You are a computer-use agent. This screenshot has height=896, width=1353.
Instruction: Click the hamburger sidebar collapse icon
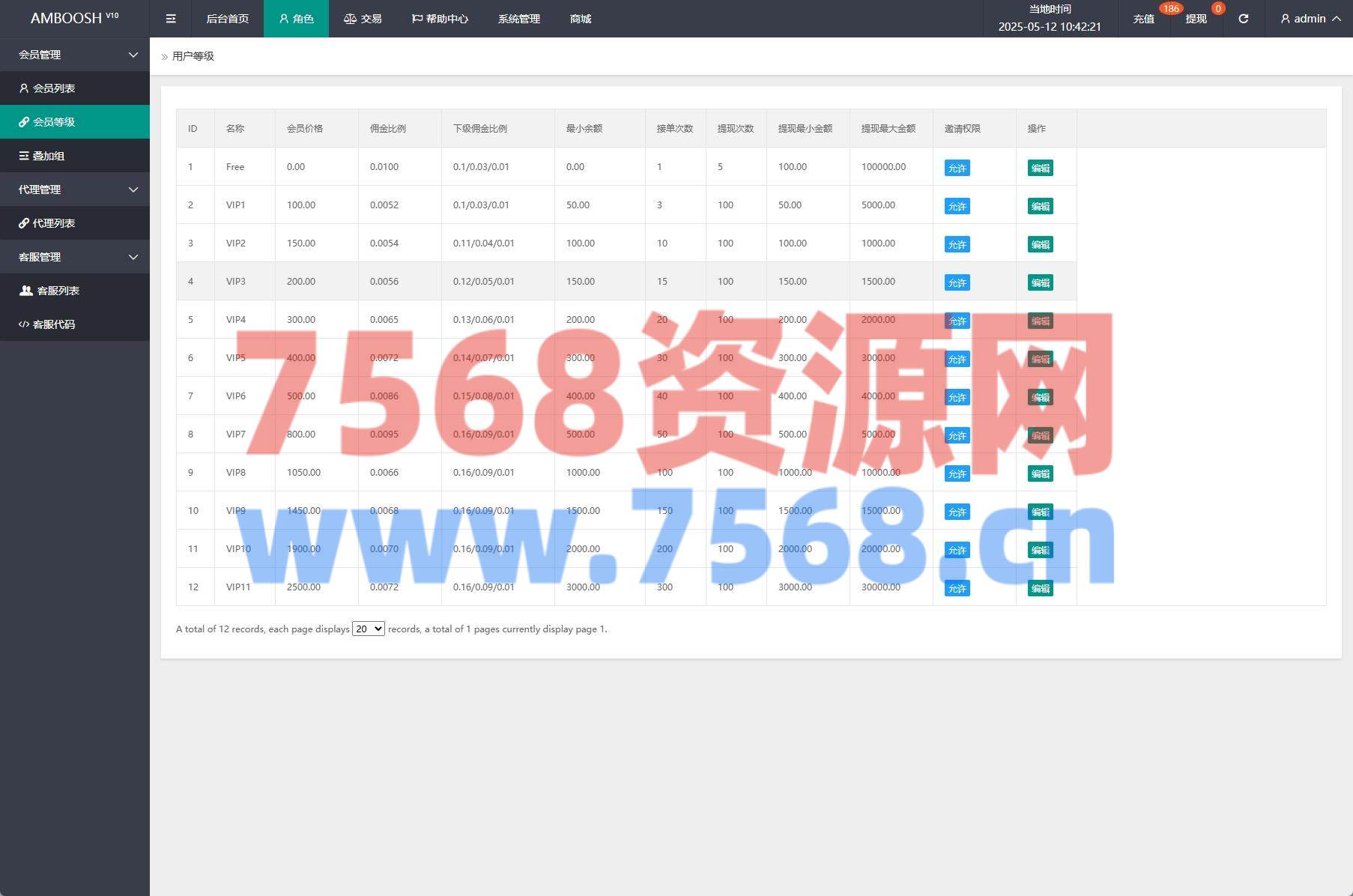(171, 19)
